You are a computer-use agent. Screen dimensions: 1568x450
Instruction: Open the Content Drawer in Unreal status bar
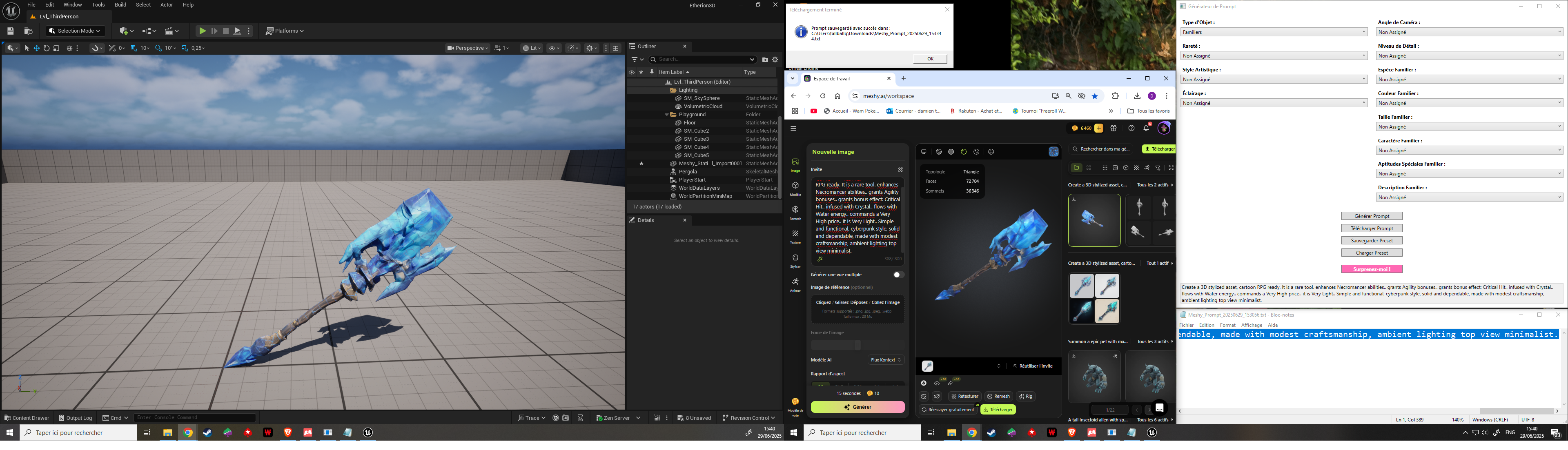[x=27, y=418]
